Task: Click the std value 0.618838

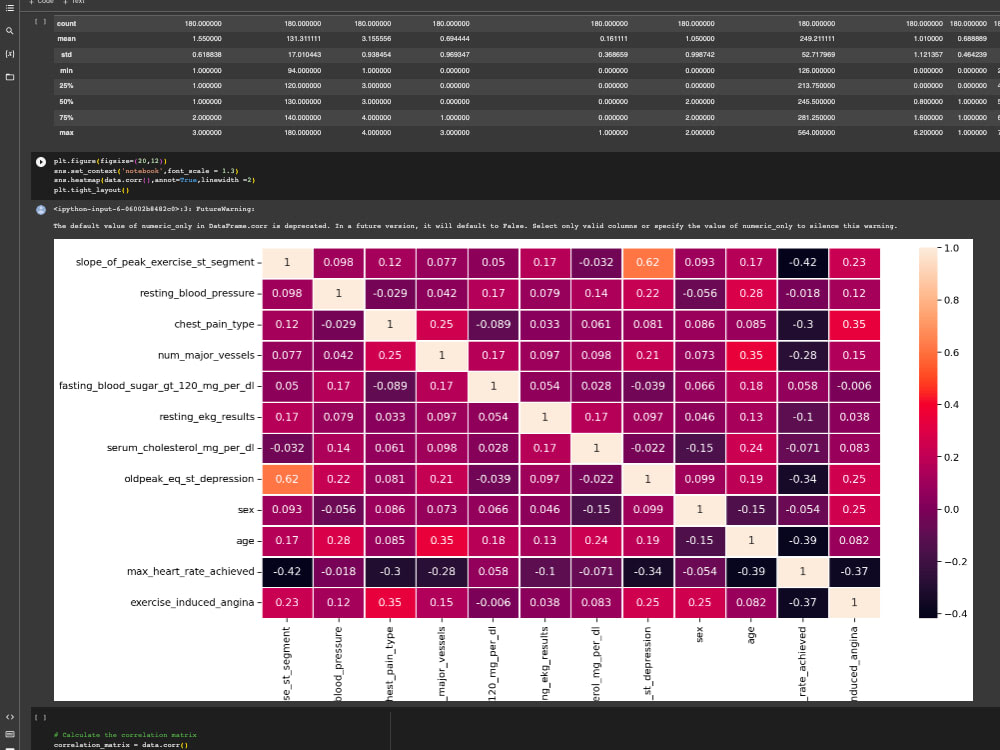Action: point(207,55)
